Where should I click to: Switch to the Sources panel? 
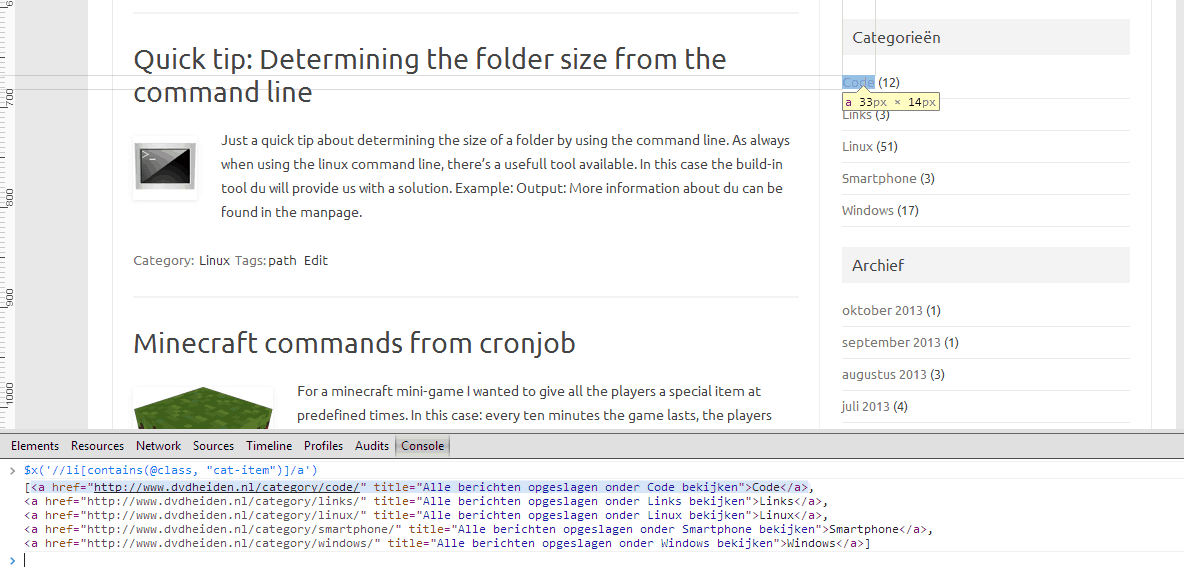coord(213,446)
